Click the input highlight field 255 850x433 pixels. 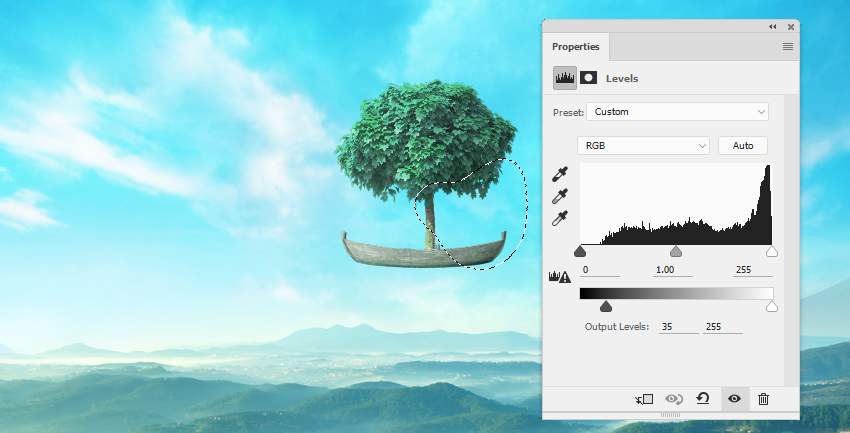click(x=752, y=270)
